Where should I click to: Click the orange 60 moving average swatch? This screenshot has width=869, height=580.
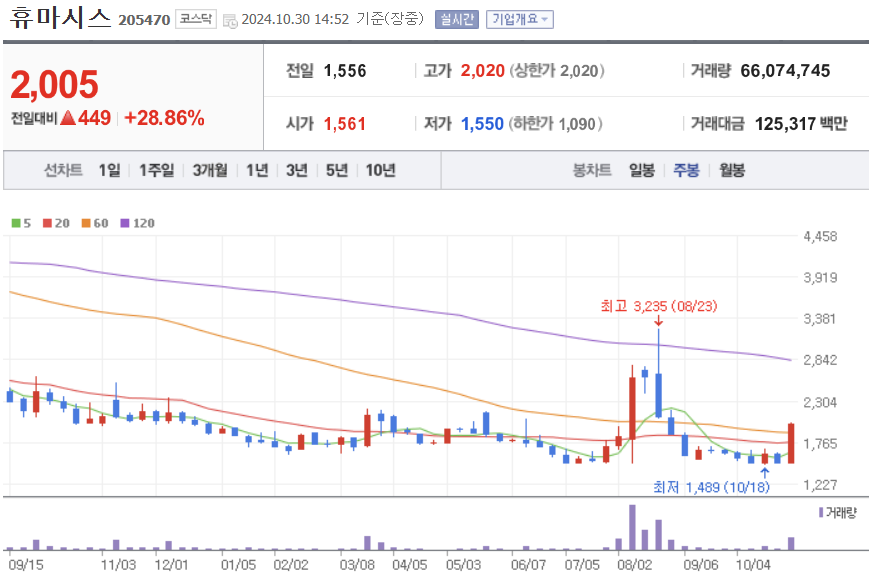click(x=86, y=223)
